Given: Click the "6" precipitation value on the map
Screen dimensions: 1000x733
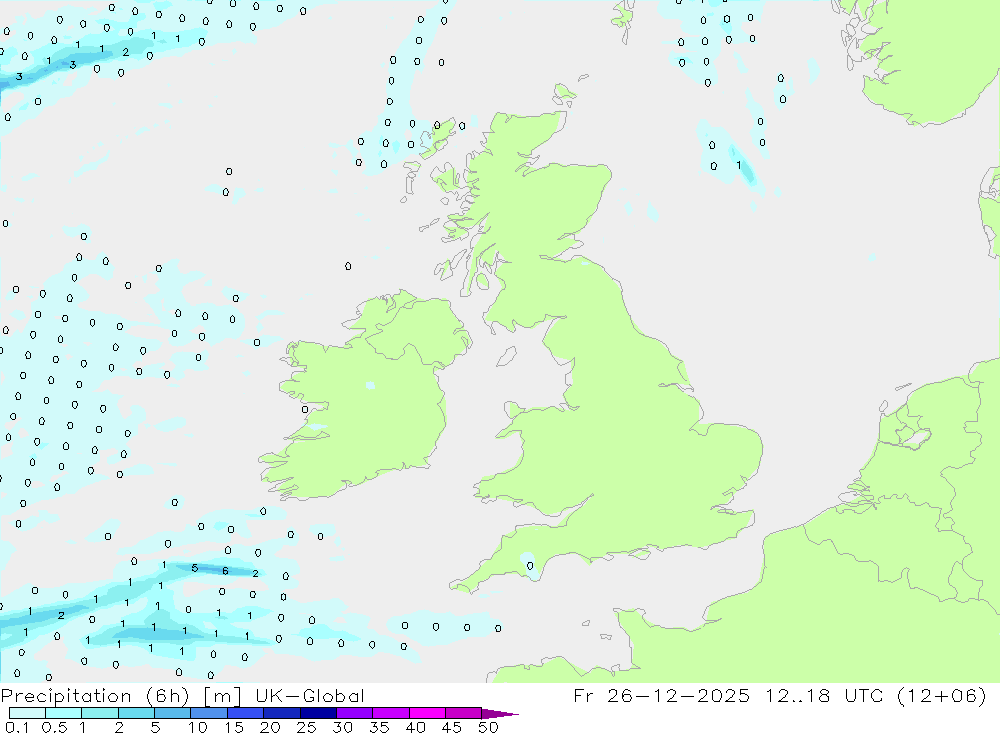Looking at the screenshot, I should coord(225,571).
